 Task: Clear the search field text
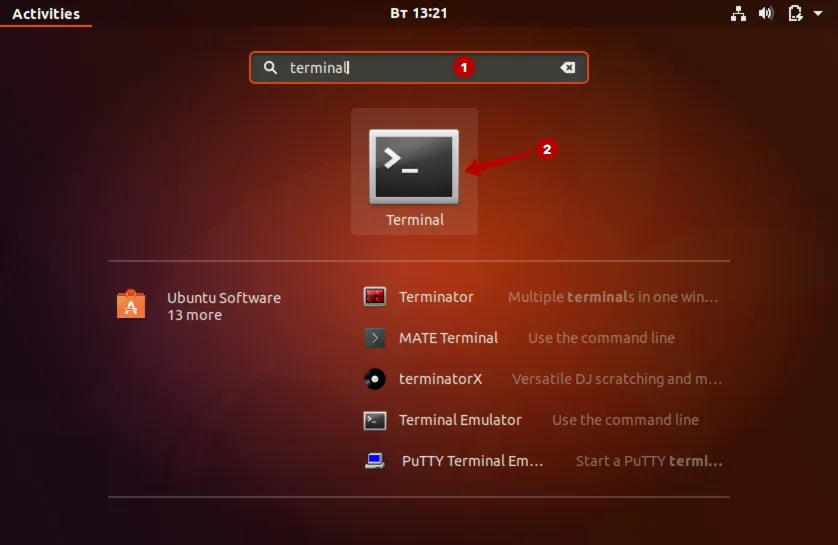point(568,67)
